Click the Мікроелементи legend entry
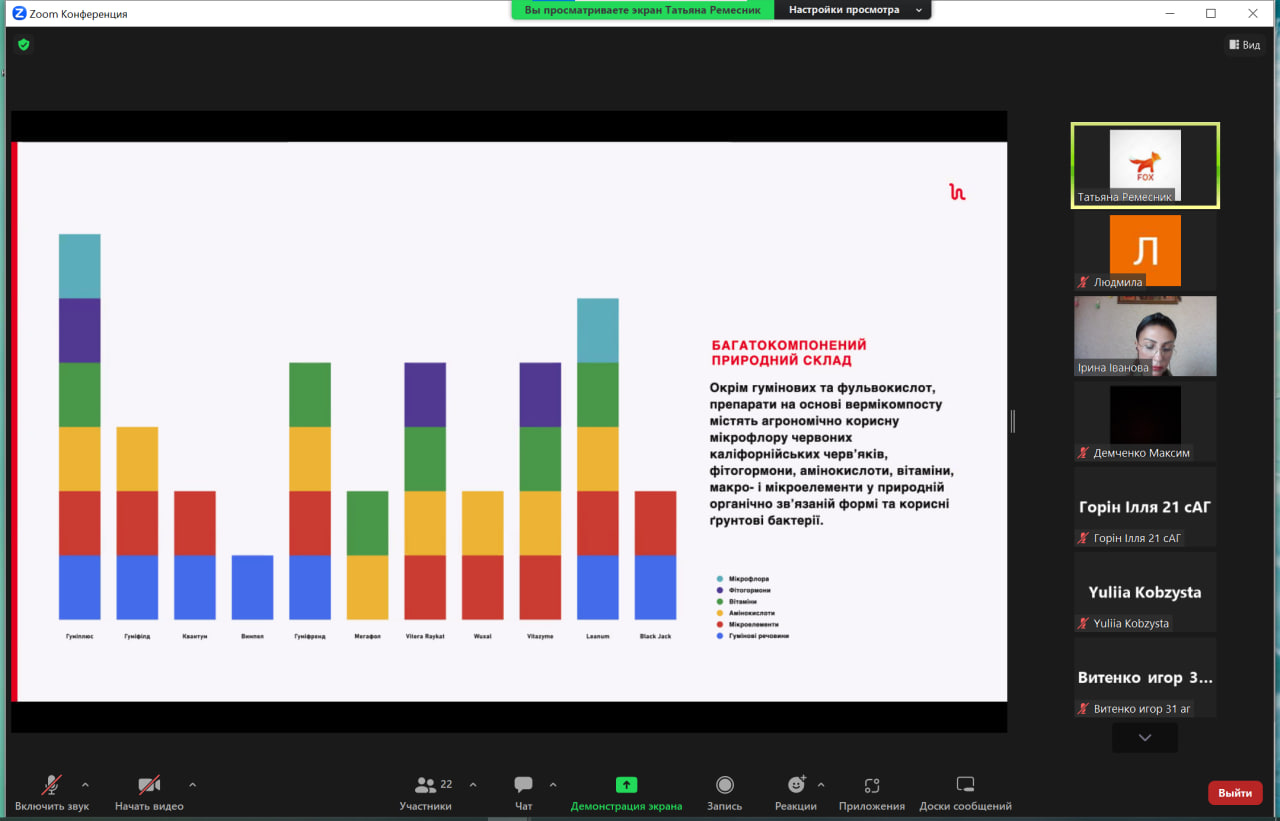This screenshot has width=1280, height=821. 747,624
